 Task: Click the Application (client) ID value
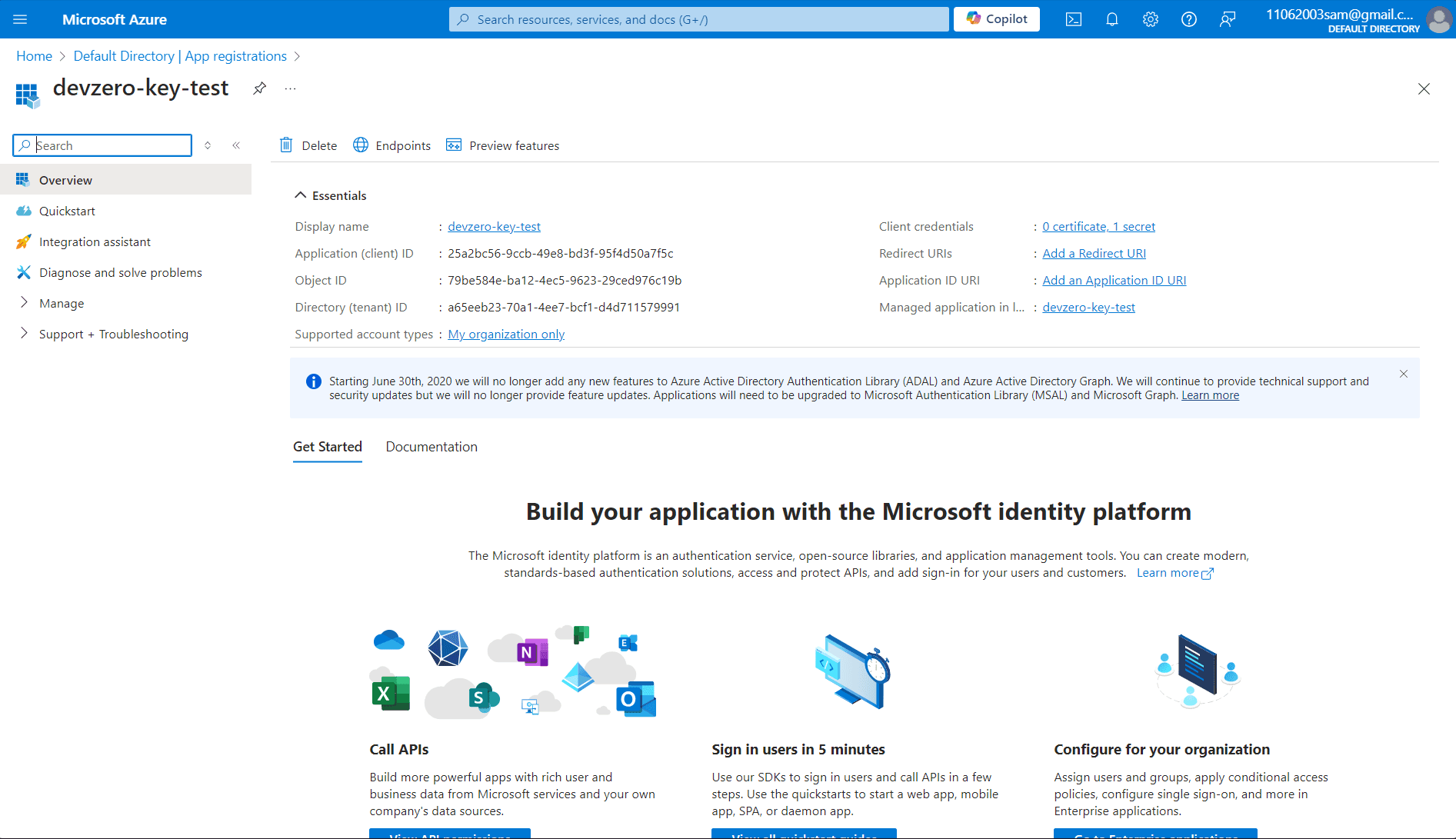pyautogui.click(x=560, y=254)
